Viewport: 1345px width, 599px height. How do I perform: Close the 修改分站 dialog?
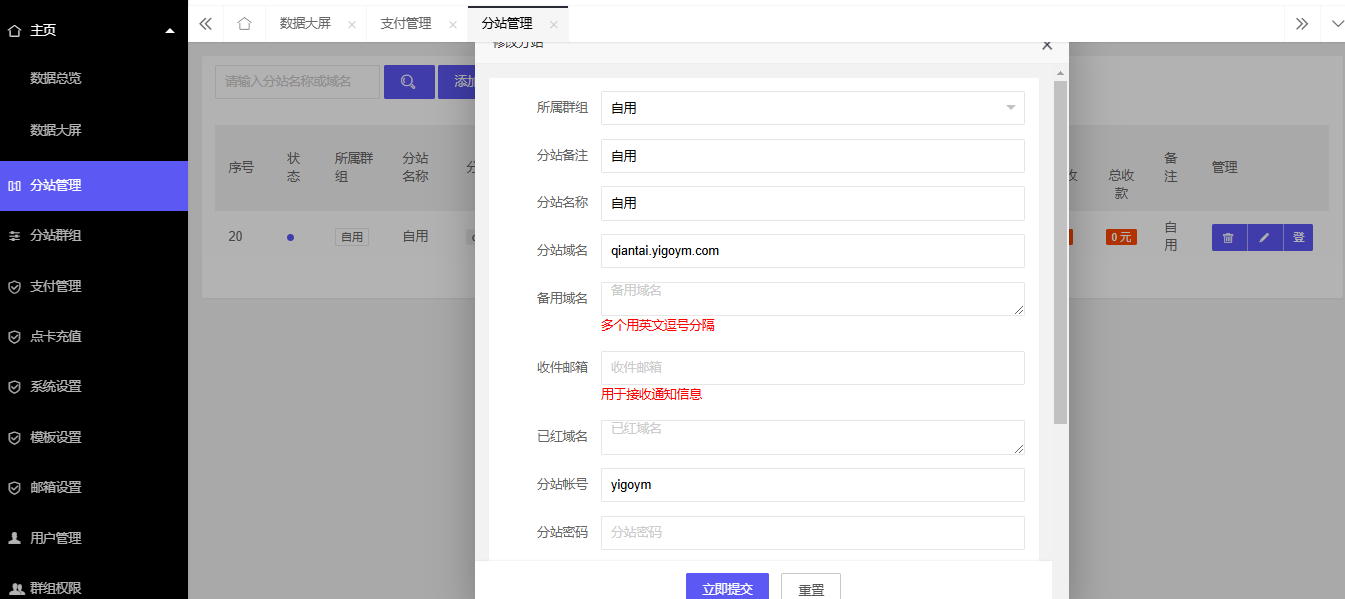(1046, 45)
